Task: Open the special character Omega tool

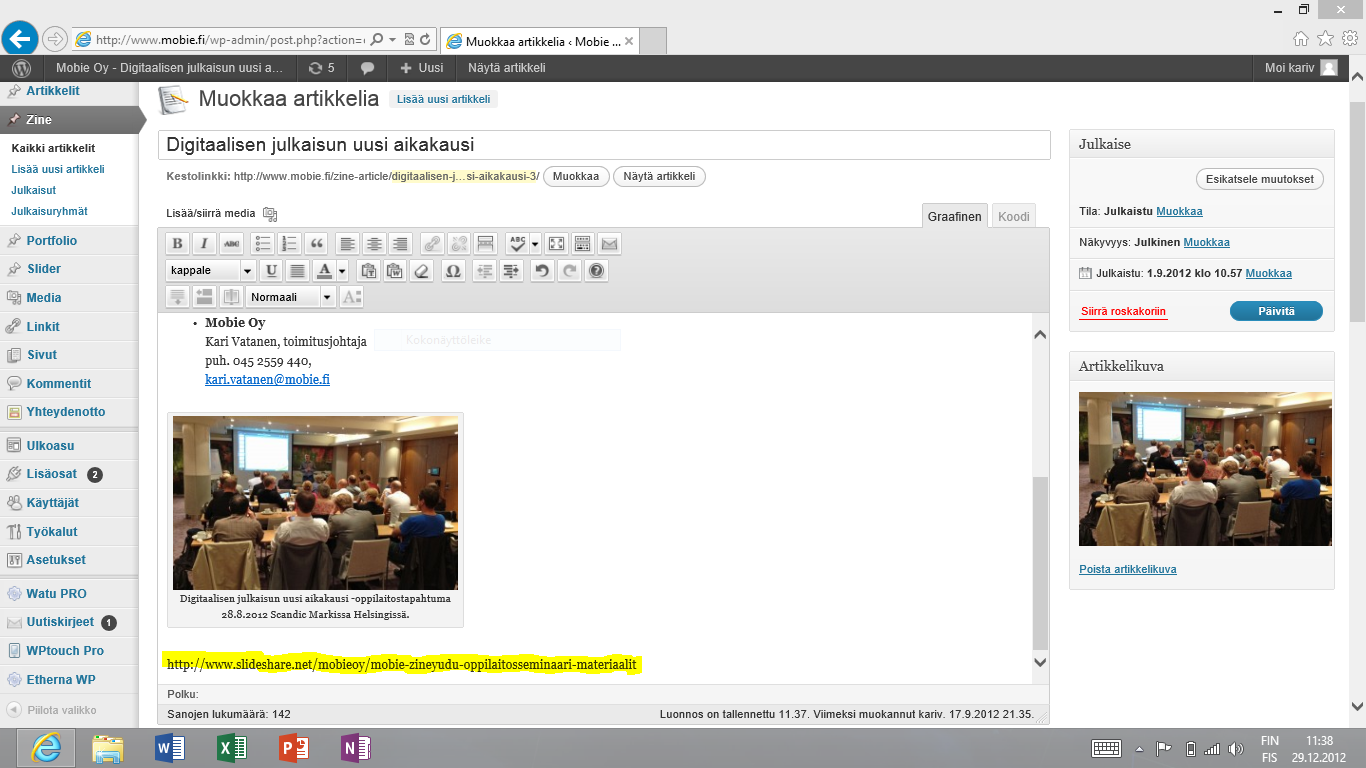Action: [x=453, y=271]
